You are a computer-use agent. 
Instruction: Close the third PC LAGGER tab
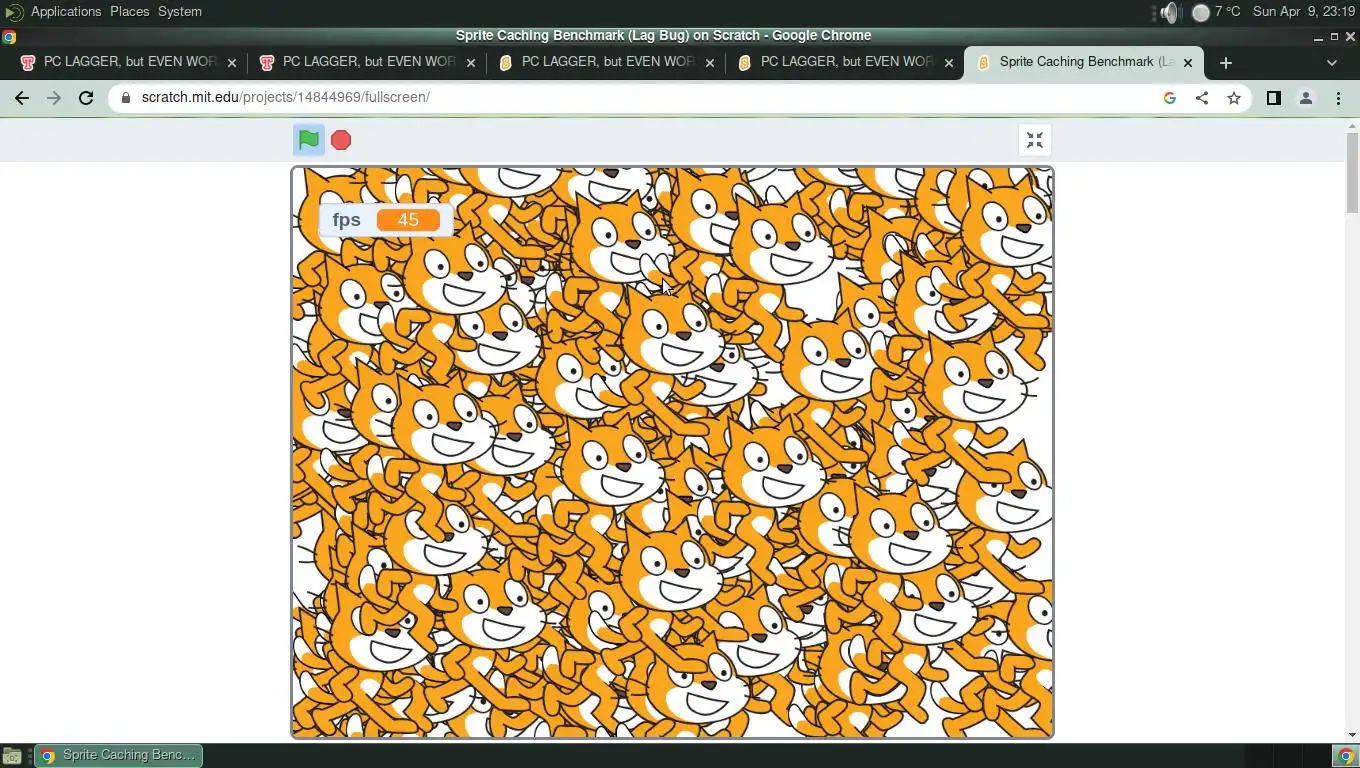[x=710, y=62]
